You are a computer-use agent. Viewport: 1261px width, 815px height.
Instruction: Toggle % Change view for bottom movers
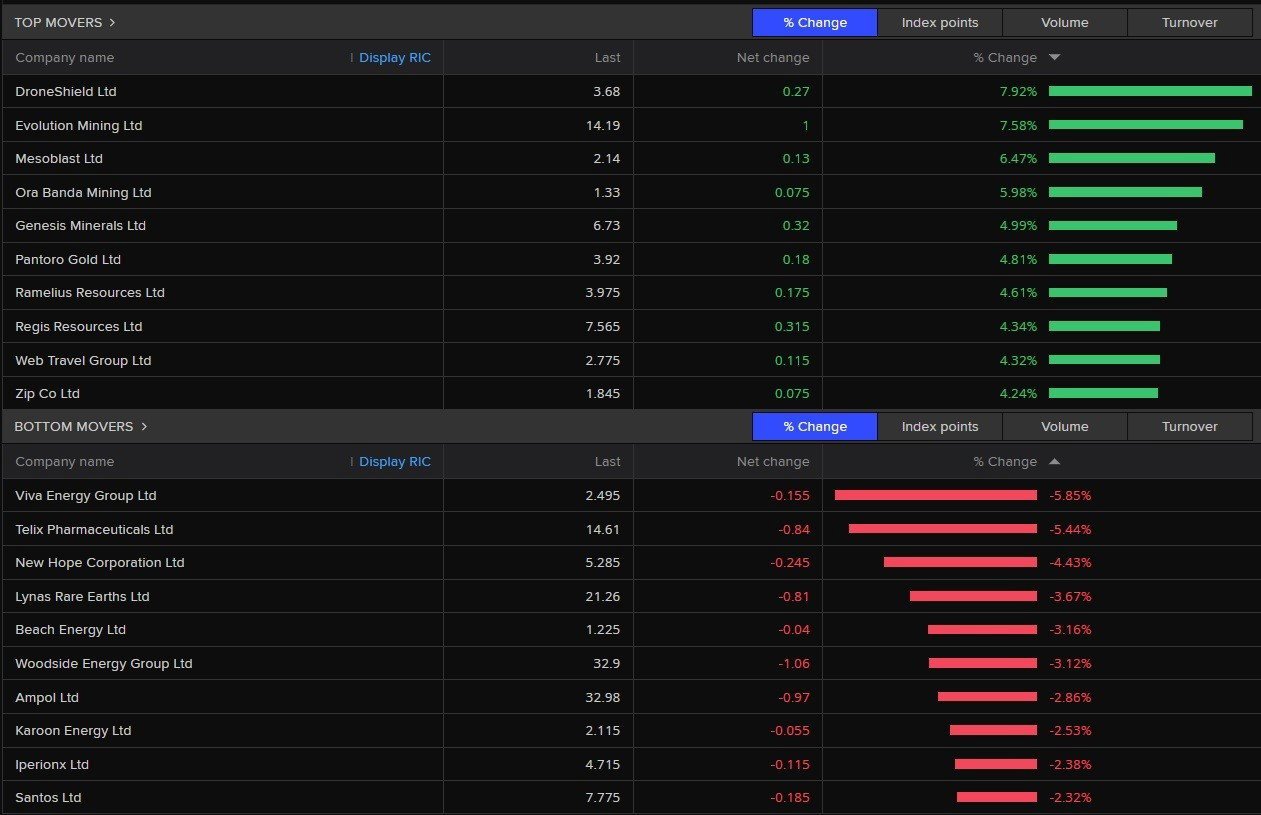click(x=814, y=426)
